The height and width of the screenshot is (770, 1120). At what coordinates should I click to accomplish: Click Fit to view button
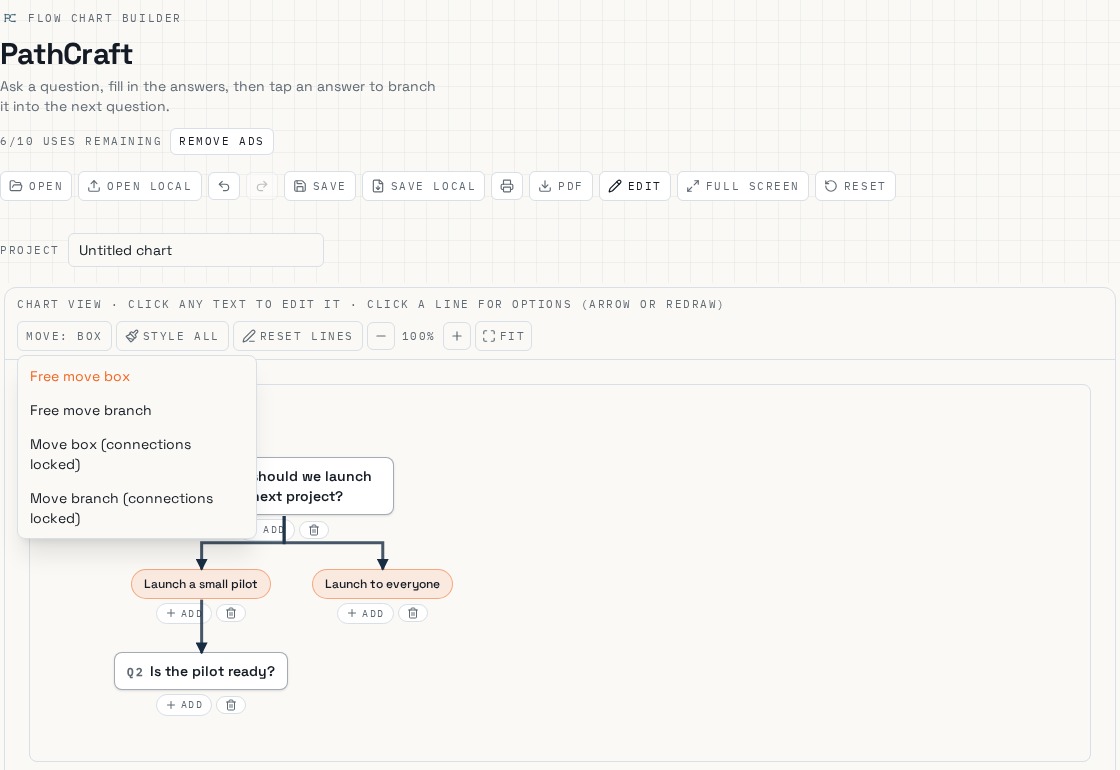pos(504,336)
